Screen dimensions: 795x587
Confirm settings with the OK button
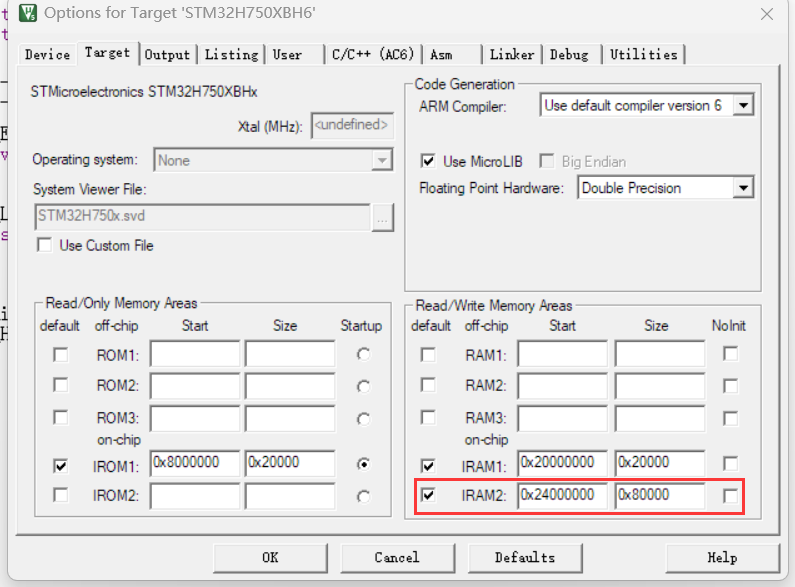coord(270,558)
